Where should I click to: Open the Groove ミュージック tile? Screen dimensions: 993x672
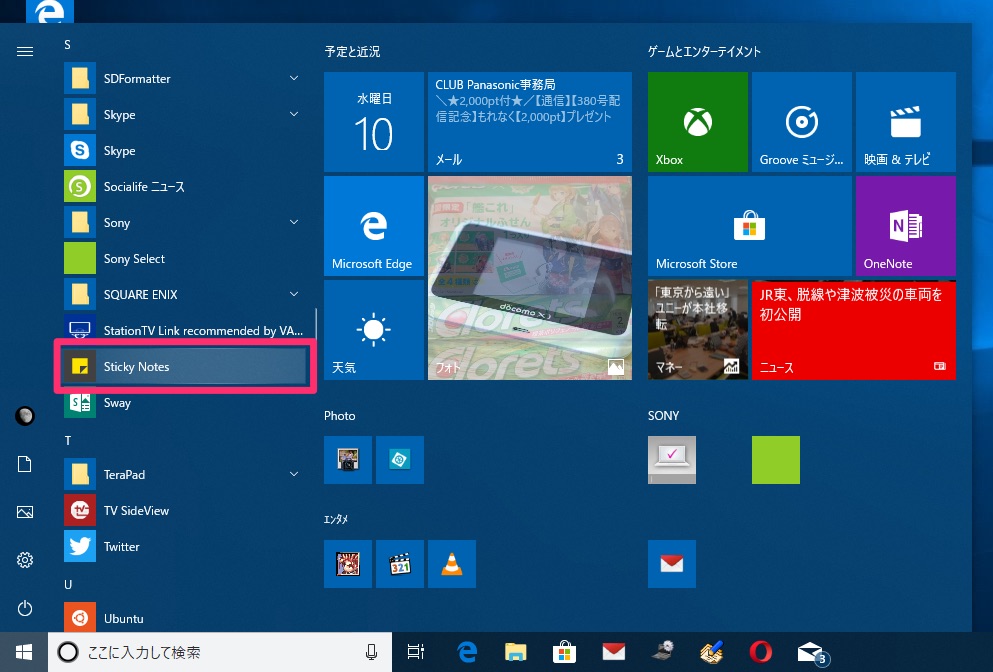pyautogui.click(x=801, y=122)
